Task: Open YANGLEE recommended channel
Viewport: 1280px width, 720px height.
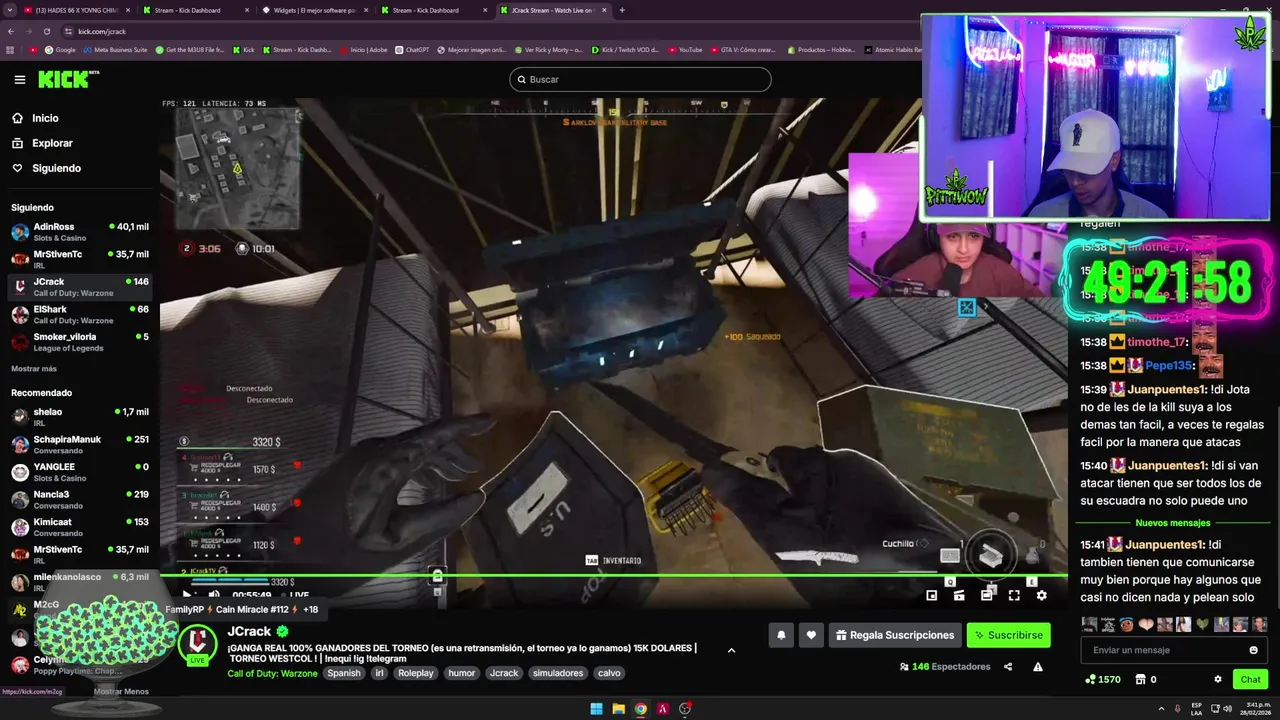Action: click(x=79, y=472)
